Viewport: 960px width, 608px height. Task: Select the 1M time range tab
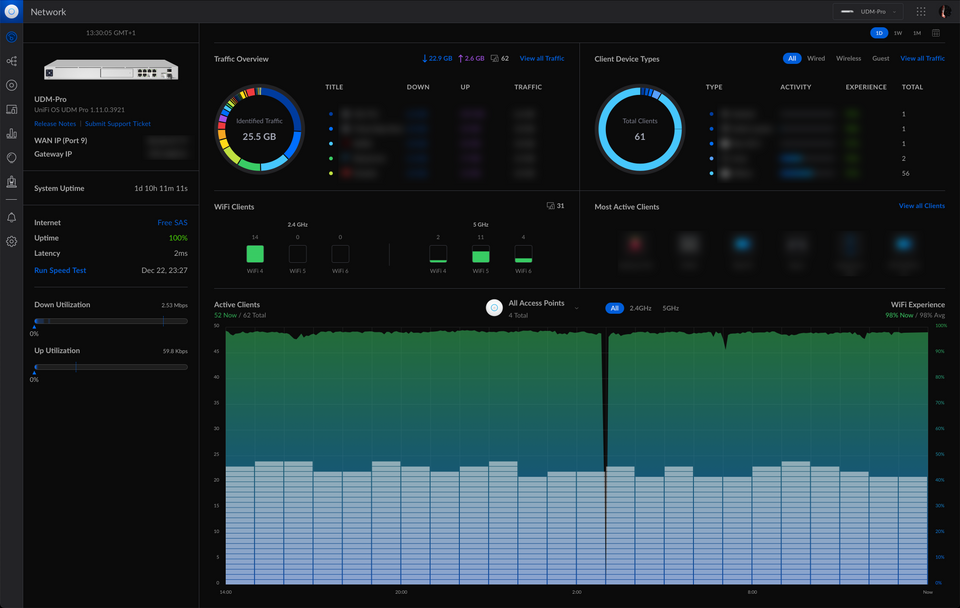[916, 33]
